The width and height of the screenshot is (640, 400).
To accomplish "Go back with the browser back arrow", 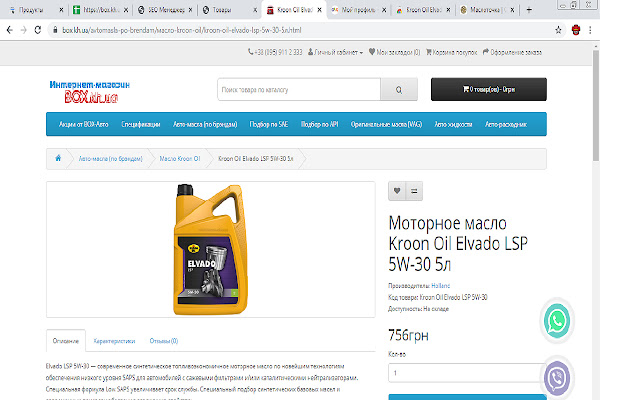I will point(10,30).
